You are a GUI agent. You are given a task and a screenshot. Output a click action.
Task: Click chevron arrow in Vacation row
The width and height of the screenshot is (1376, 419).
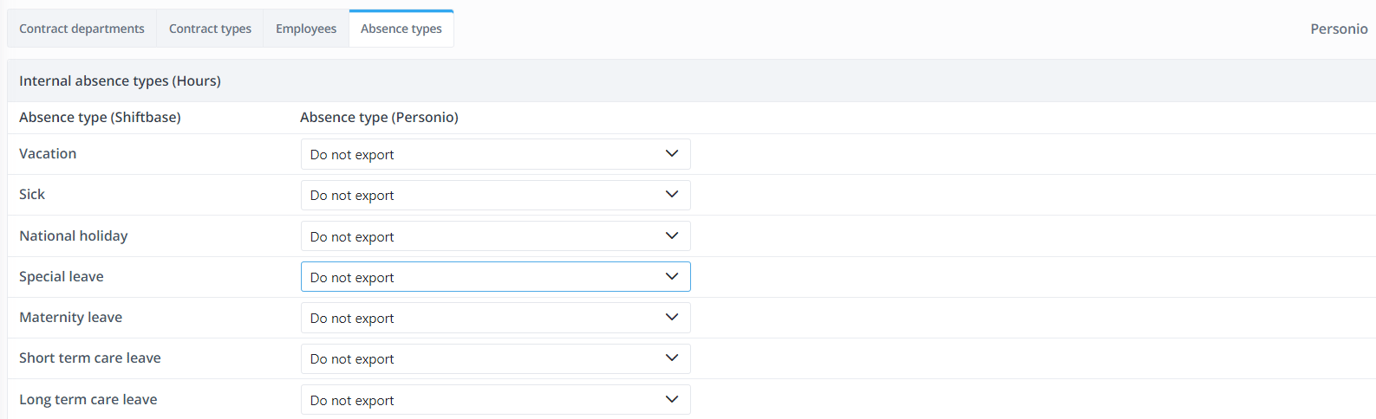point(672,154)
